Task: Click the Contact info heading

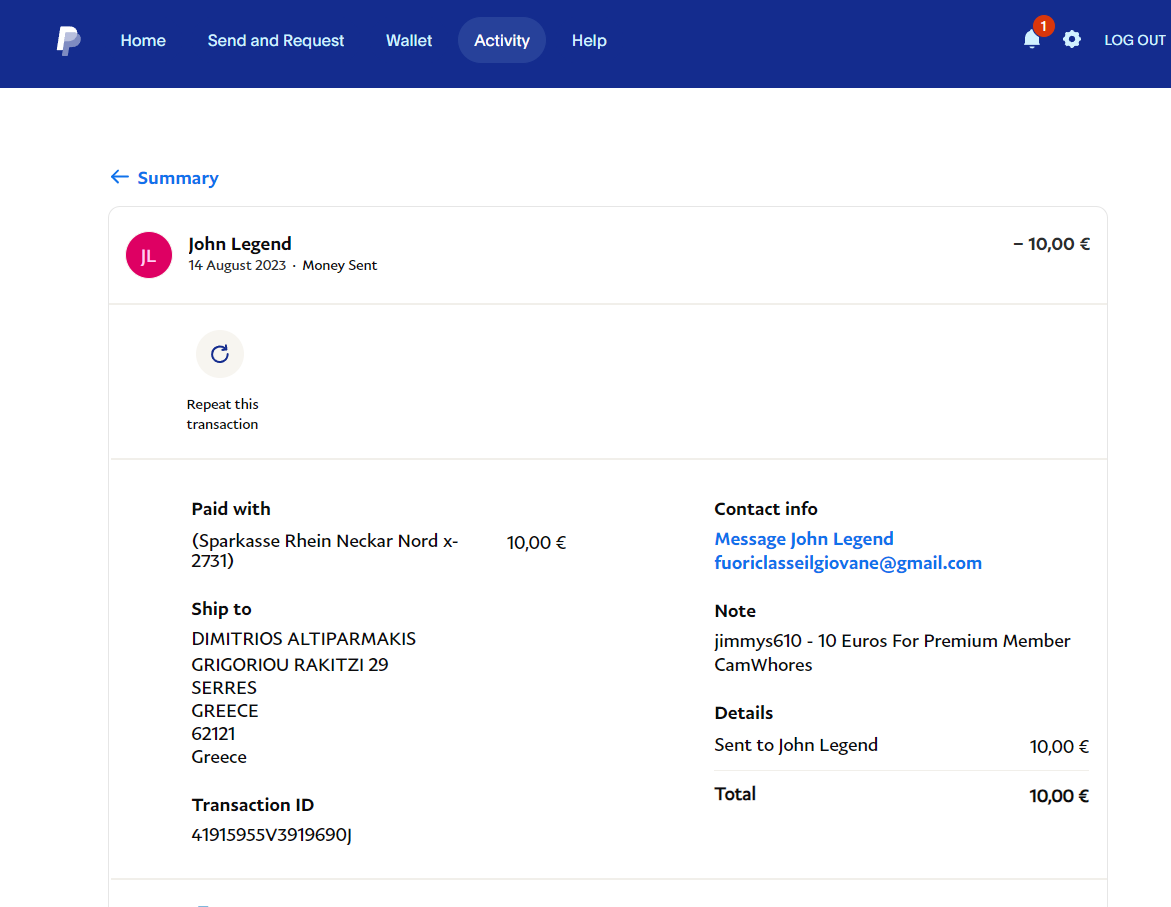Action: point(765,509)
